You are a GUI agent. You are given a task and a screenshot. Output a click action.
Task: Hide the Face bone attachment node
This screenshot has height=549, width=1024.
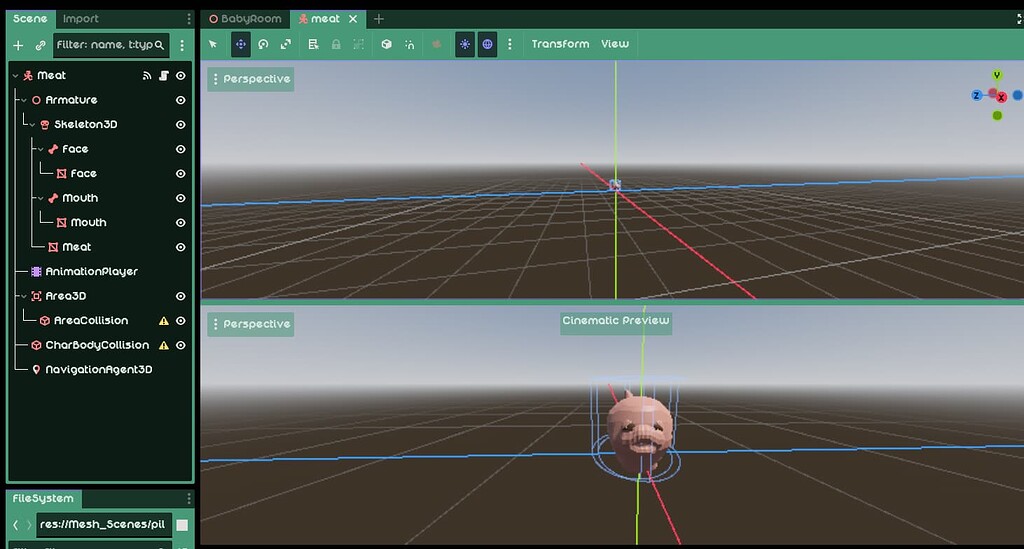pyautogui.click(x=181, y=149)
